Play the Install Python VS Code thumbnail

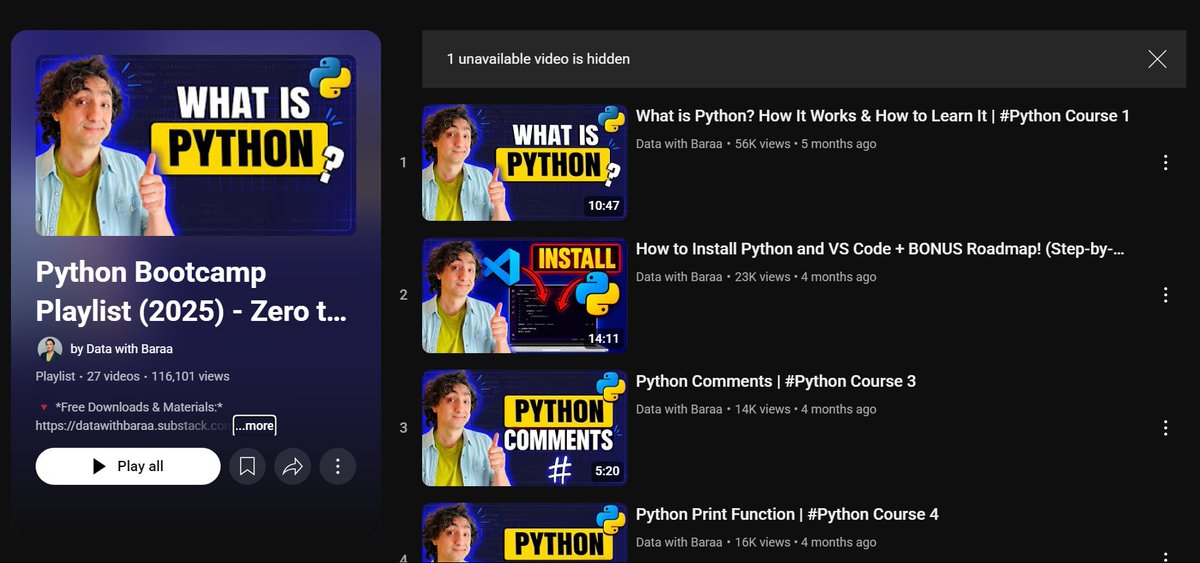(x=524, y=295)
